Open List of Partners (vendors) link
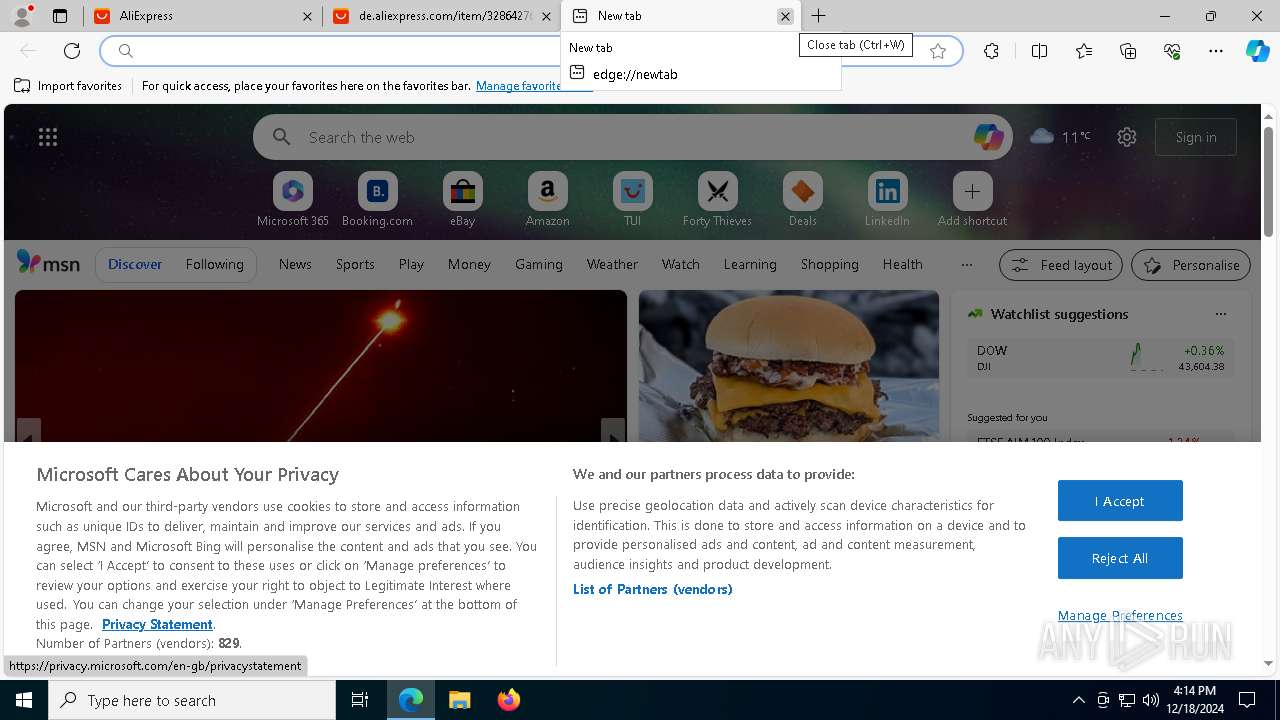This screenshot has width=1280, height=720. pyautogui.click(x=653, y=589)
